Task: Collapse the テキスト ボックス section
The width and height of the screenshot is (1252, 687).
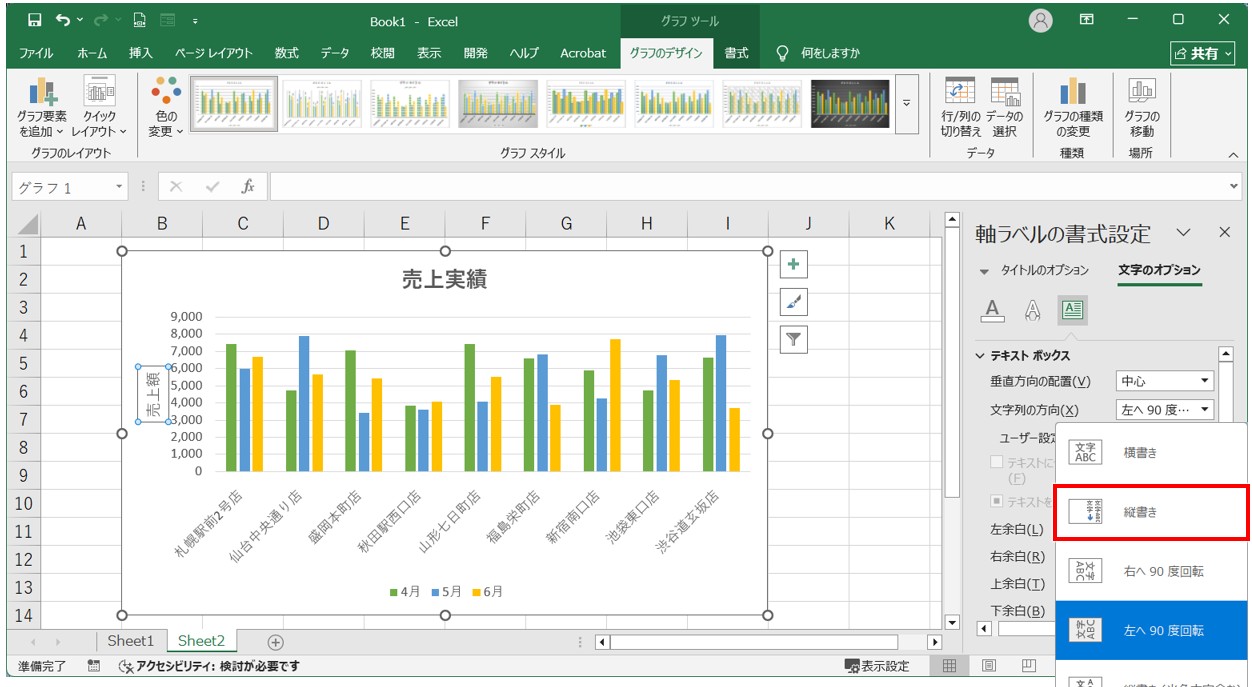Action: (1023, 356)
